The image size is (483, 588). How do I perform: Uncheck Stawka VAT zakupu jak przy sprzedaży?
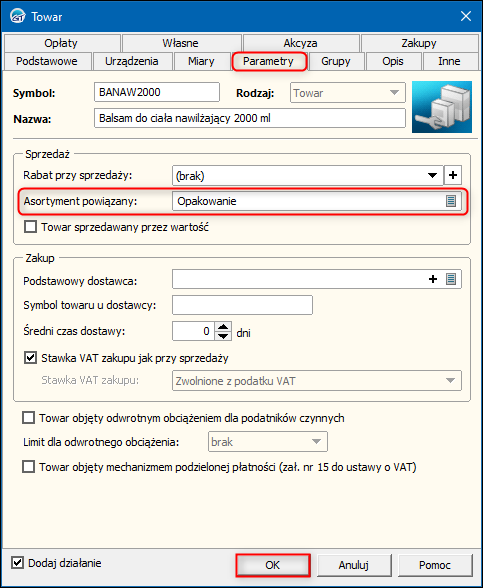(x=30, y=358)
